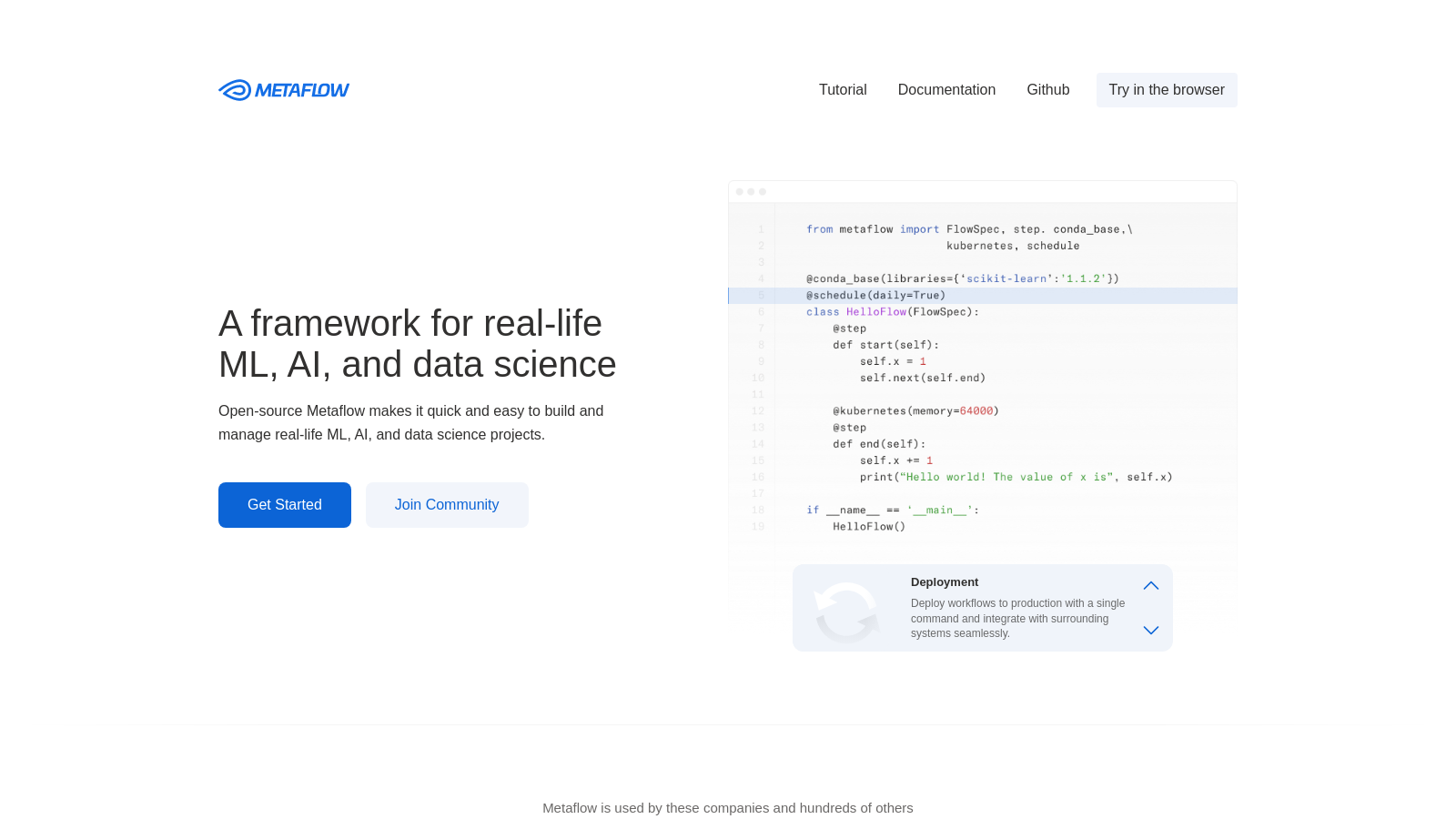Click the Deployment card title
Image resolution: width=1456 pixels, height=819 pixels.
(x=945, y=581)
